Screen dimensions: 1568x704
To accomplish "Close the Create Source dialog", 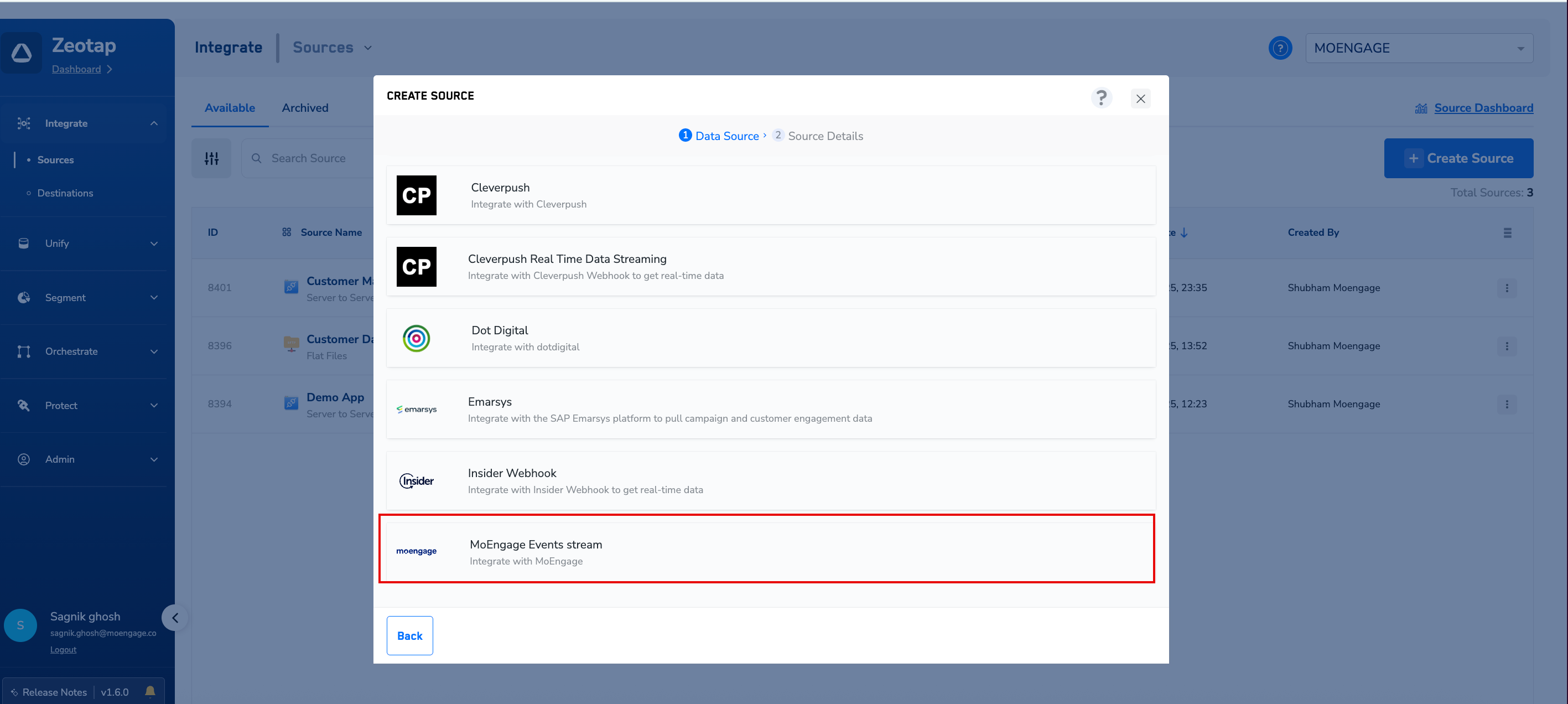I will (1141, 99).
